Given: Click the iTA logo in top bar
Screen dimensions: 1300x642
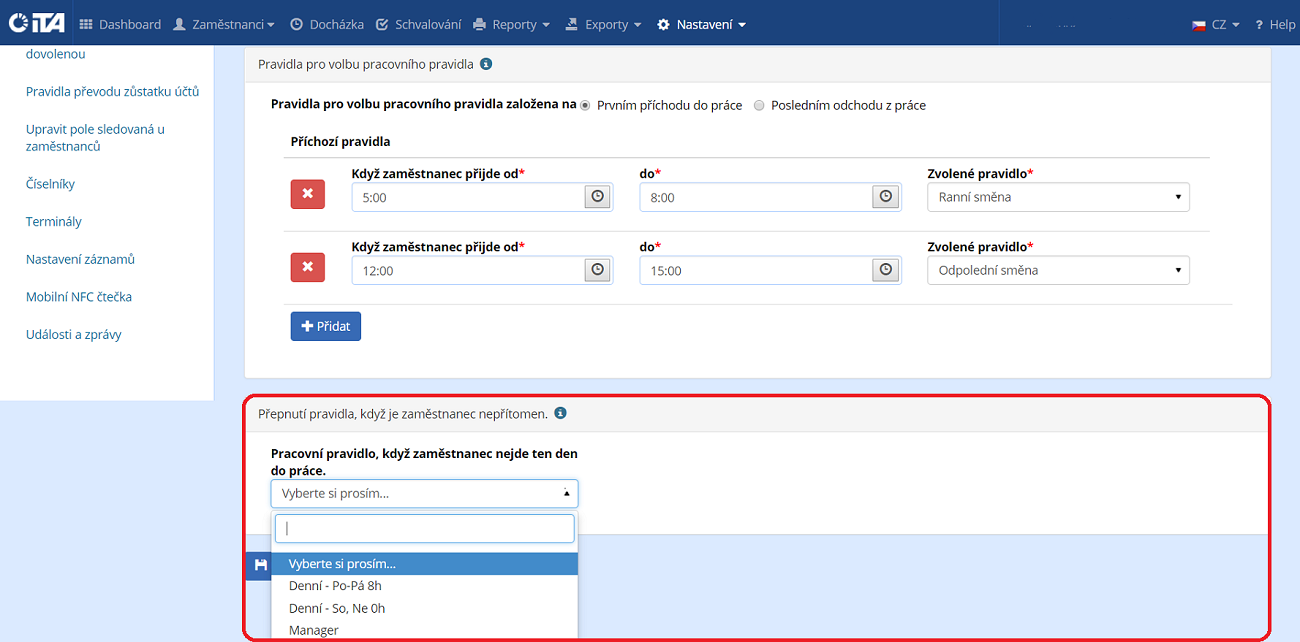Looking at the screenshot, I should pos(35,24).
